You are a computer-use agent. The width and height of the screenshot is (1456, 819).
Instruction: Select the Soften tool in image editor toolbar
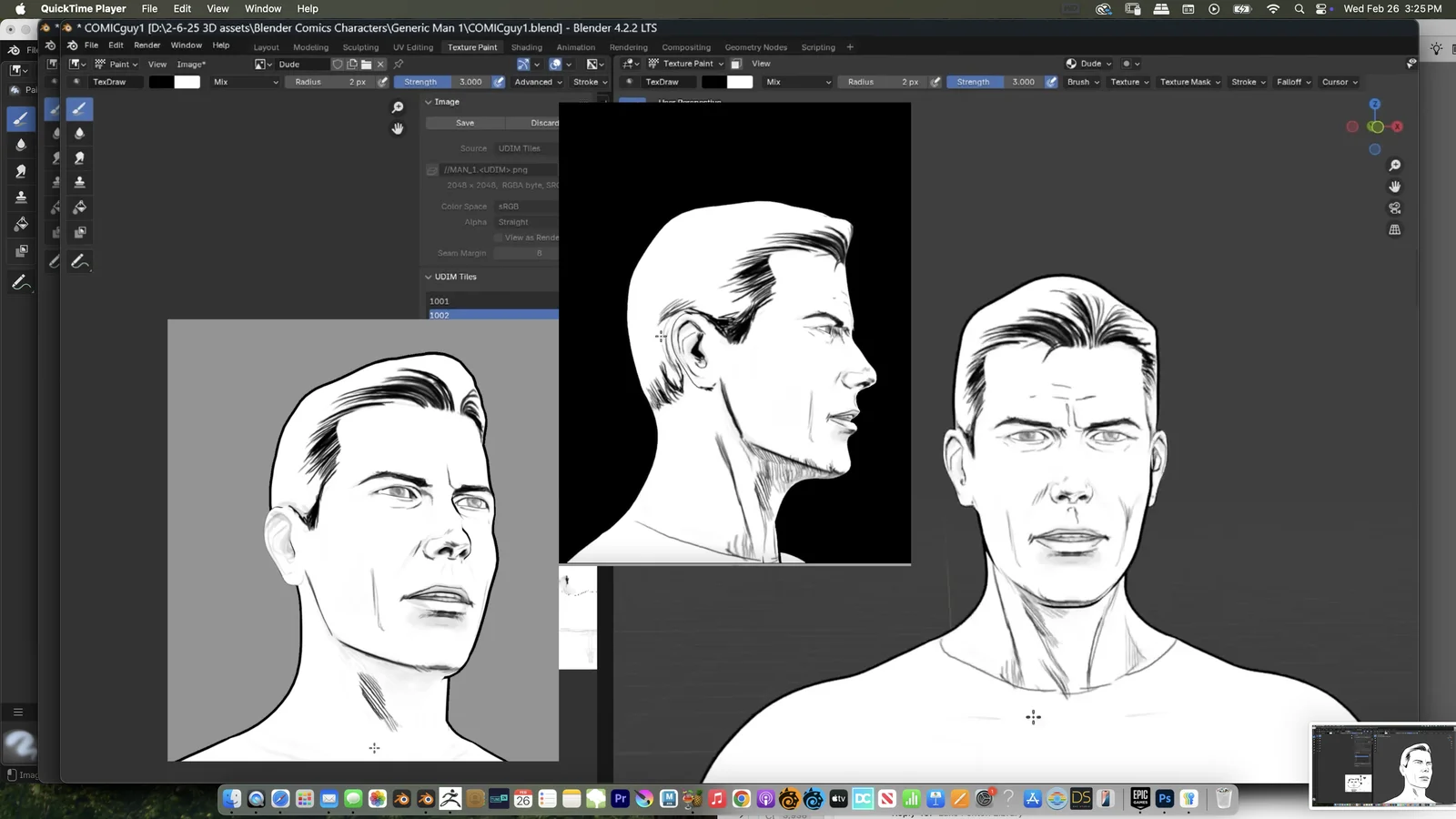point(79,134)
